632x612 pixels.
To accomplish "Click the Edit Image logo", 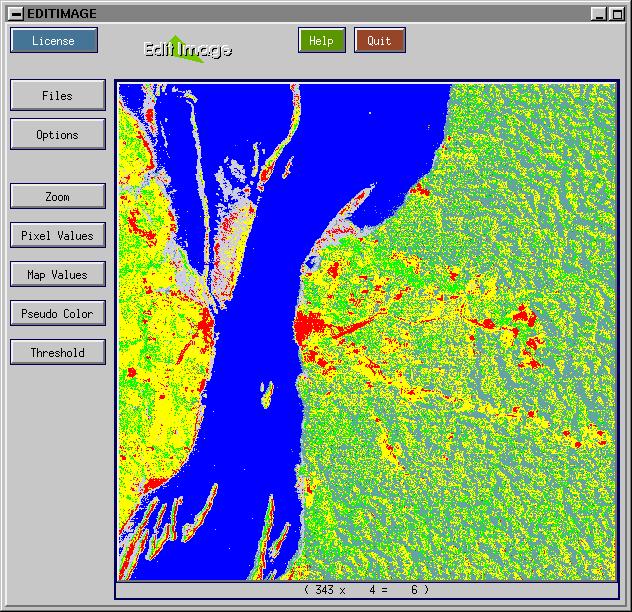I will [x=187, y=49].
